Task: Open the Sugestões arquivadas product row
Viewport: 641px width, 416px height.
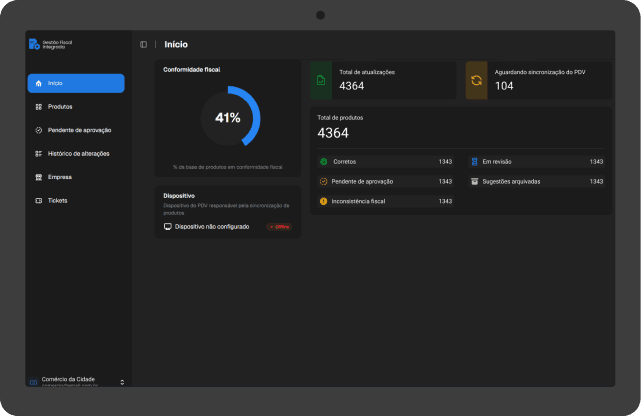Action: 536,181
